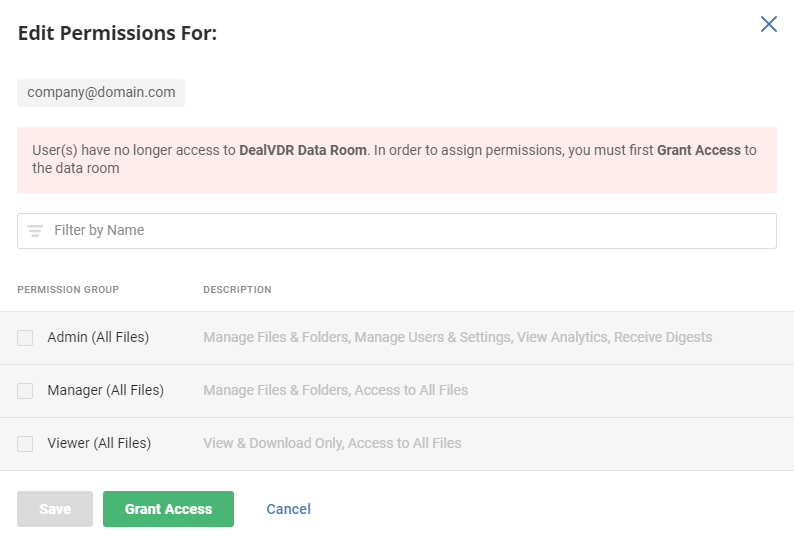The height and width of the screenshot is (546, 794).
Task: Click the Permission Group column header
Action: click(x=68, y=290)
